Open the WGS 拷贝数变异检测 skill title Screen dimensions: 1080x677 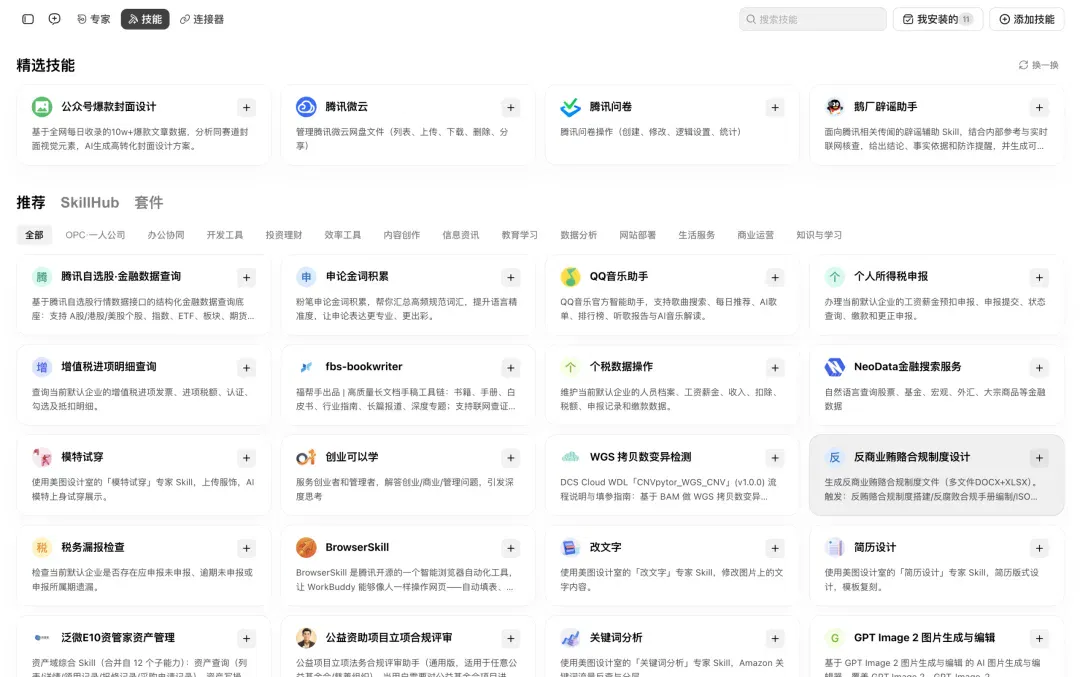[641, 457]
